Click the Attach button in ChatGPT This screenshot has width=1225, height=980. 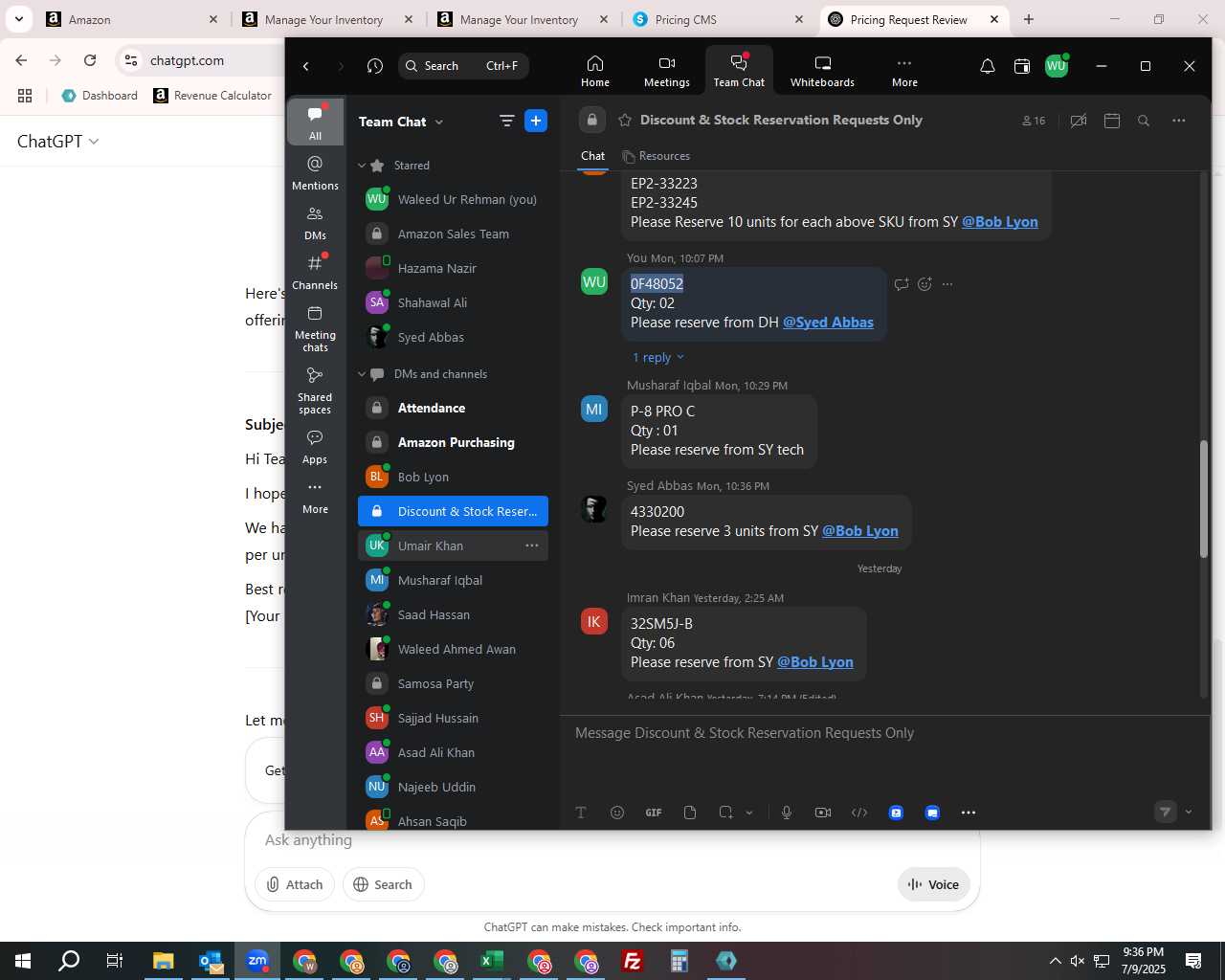click(x=295, y=884)
